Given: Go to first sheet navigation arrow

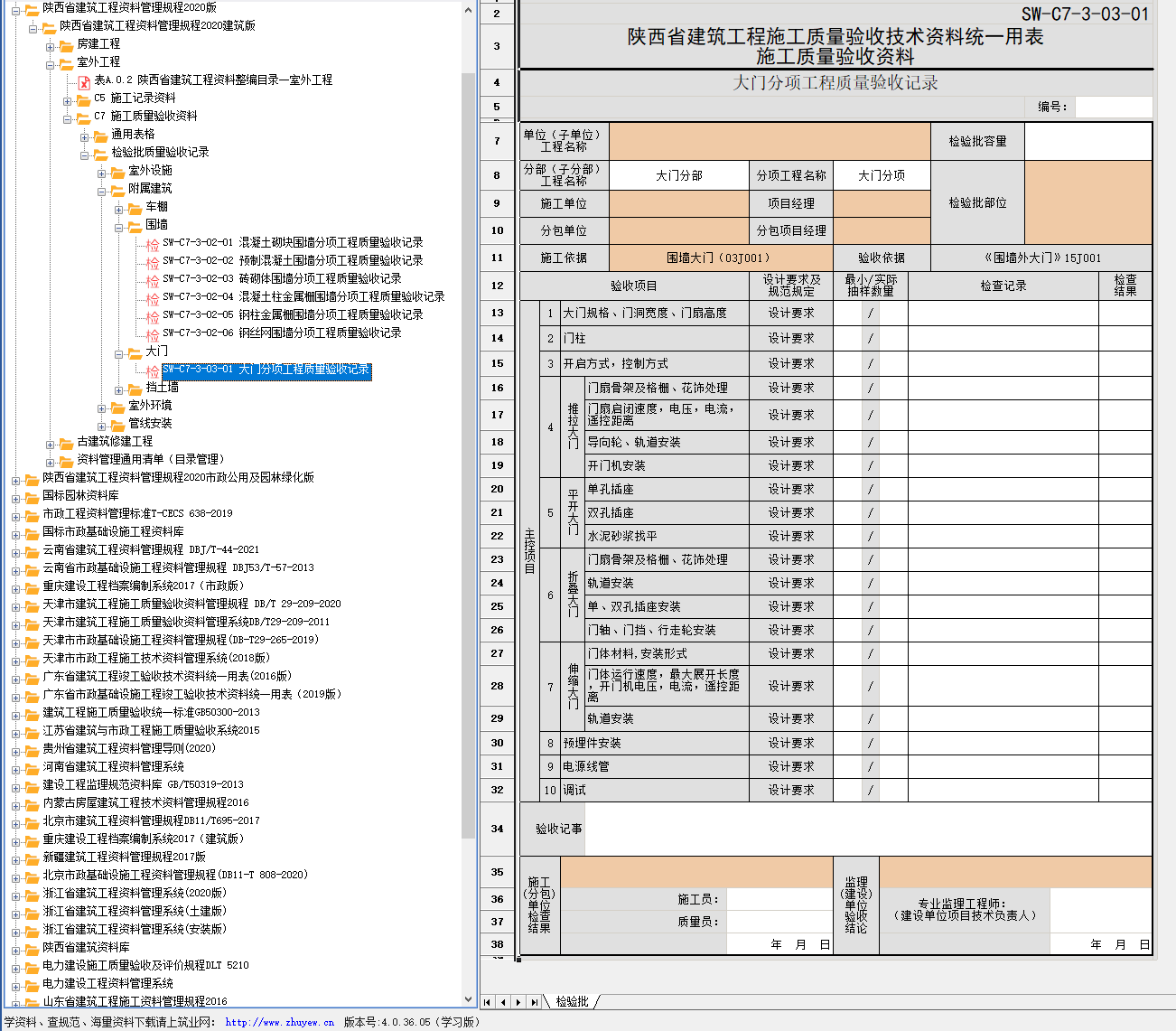Looking at the screenshot, I should pyautogui.click(x=487, y=1002).
